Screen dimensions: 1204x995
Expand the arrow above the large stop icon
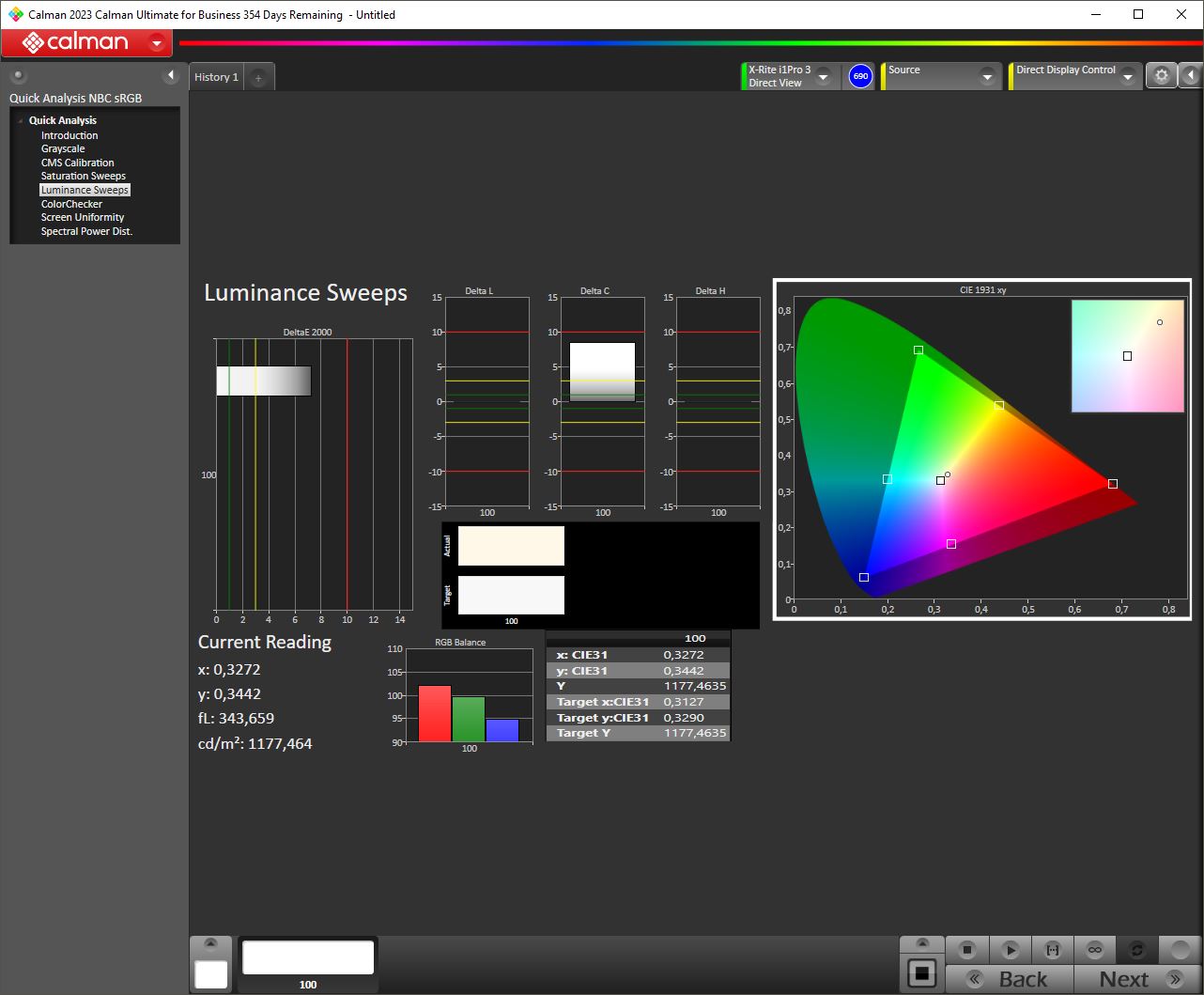tap(922, 943)
